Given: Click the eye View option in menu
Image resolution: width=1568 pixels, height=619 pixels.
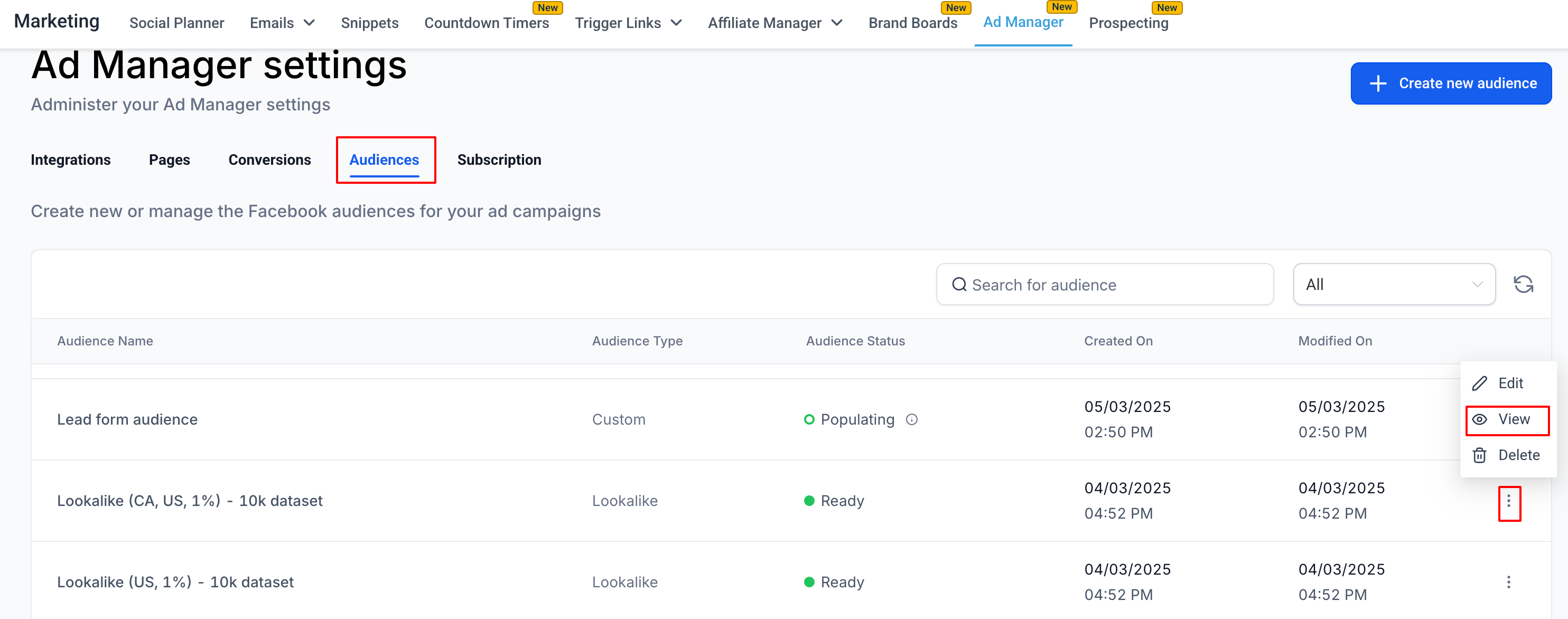Looking at the screenshot, I should click(1507, 419).
